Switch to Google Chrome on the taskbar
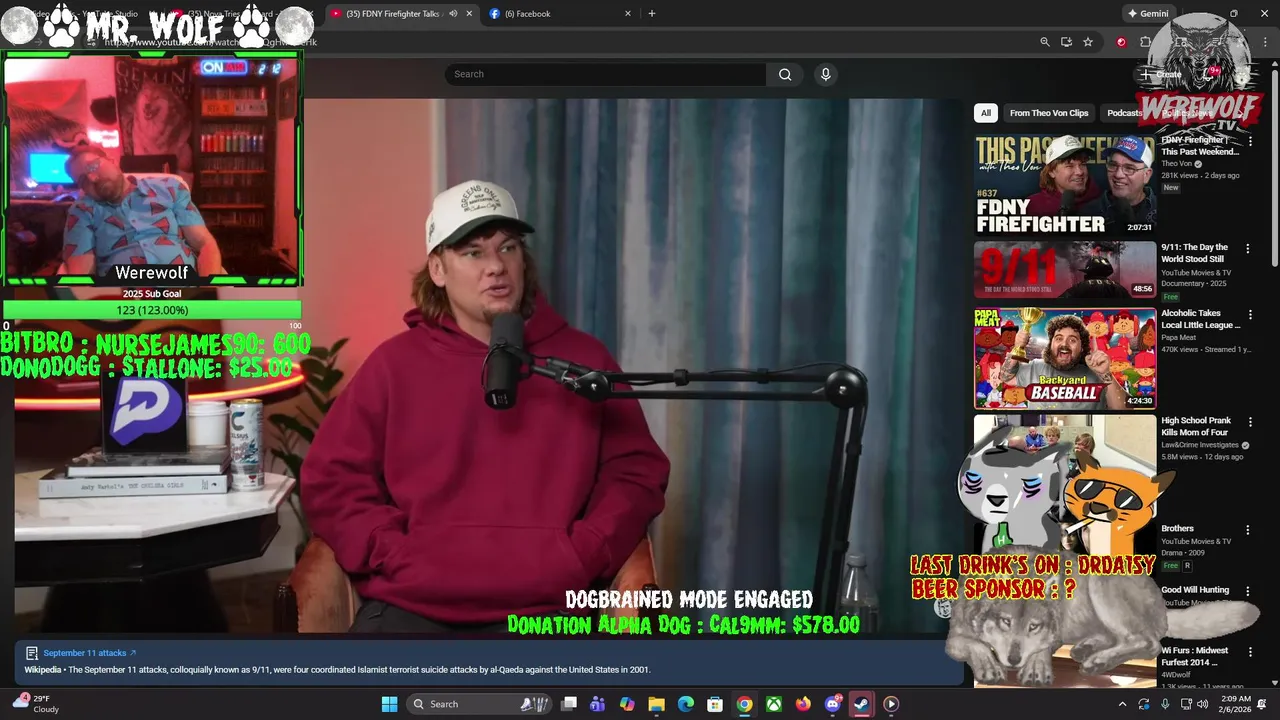The image size is (1280, 720). tap(745, 704)
